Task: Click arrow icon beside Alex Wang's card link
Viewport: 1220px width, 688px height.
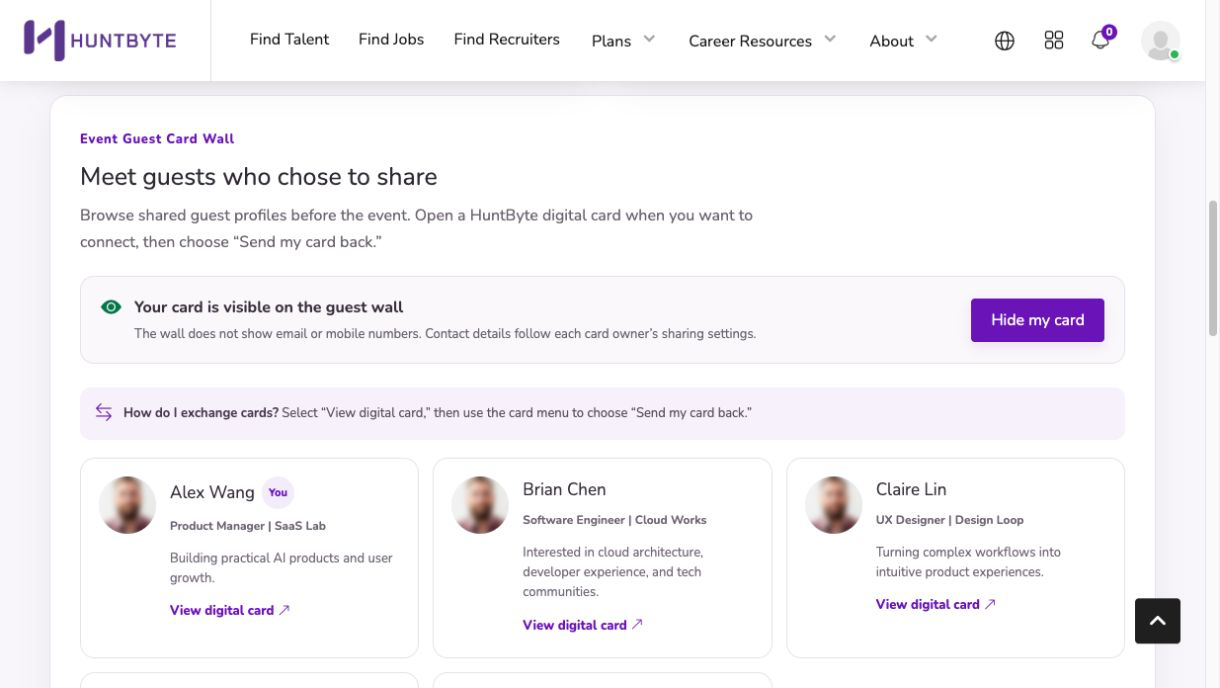Action: pos(284,610)
